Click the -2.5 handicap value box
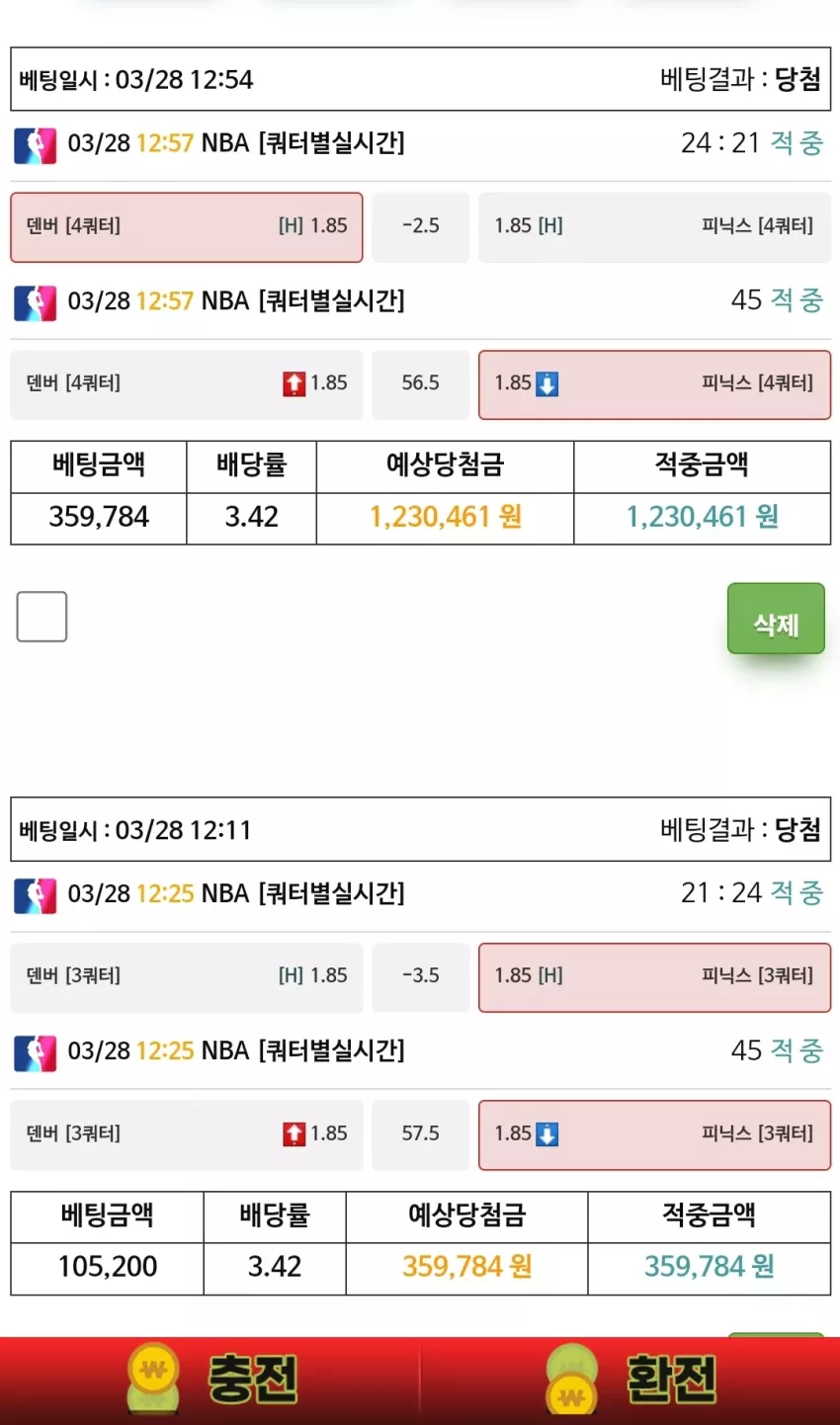This screenshot has width=840, height=1425. pyautogui.click(x=421, y=227)
